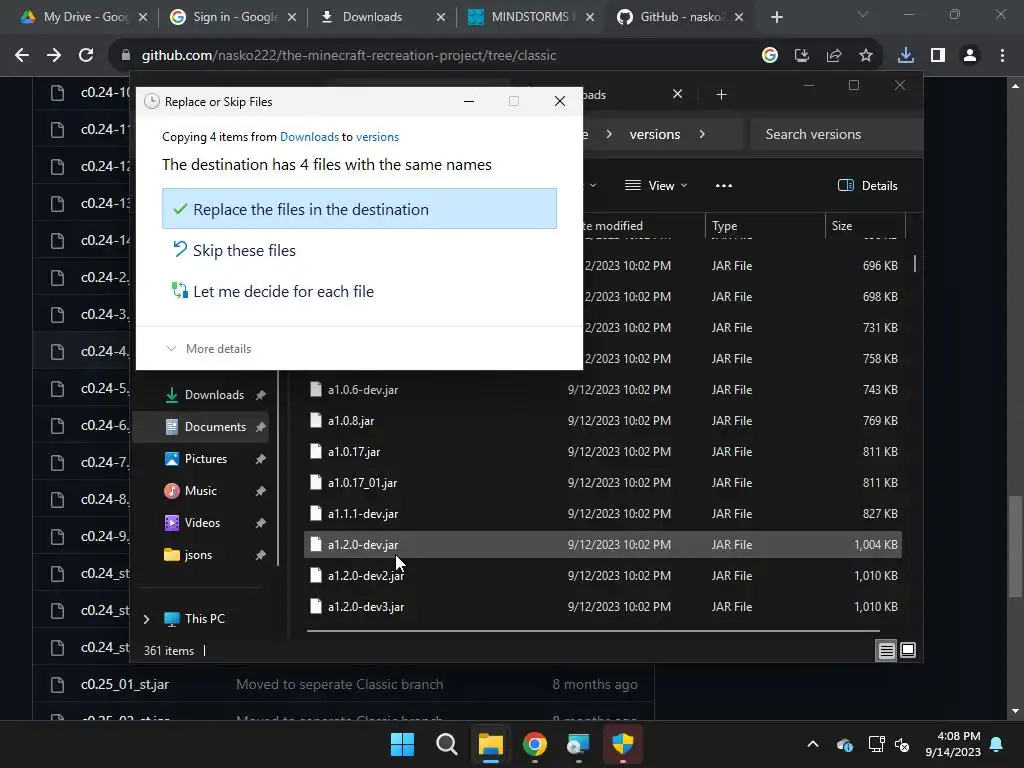Open jsons folder in sidebar

(200, 554)
